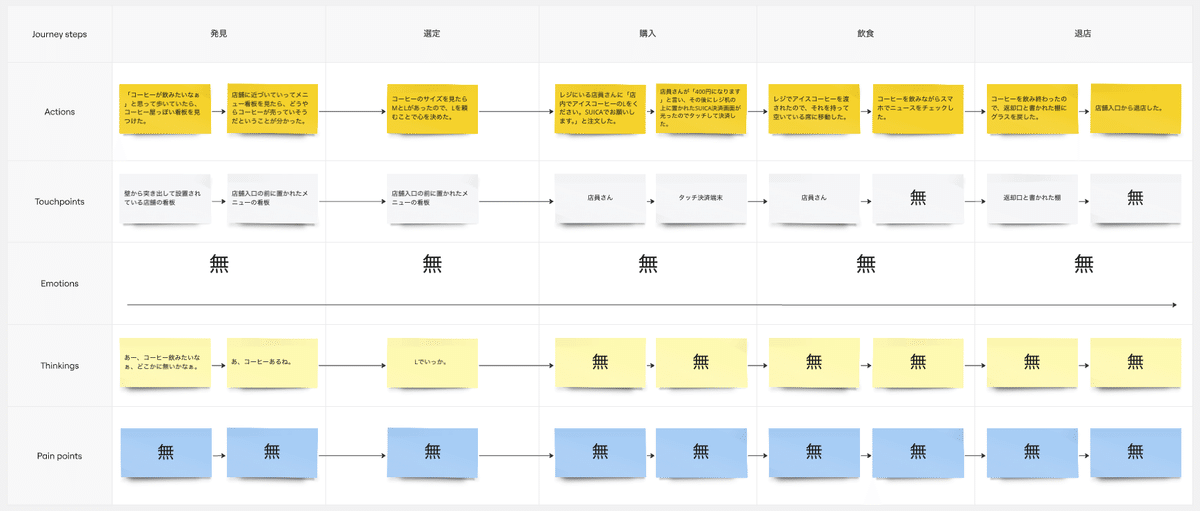Select action note starting コーヒーを飲み終わったので

tap(1033, 108)
